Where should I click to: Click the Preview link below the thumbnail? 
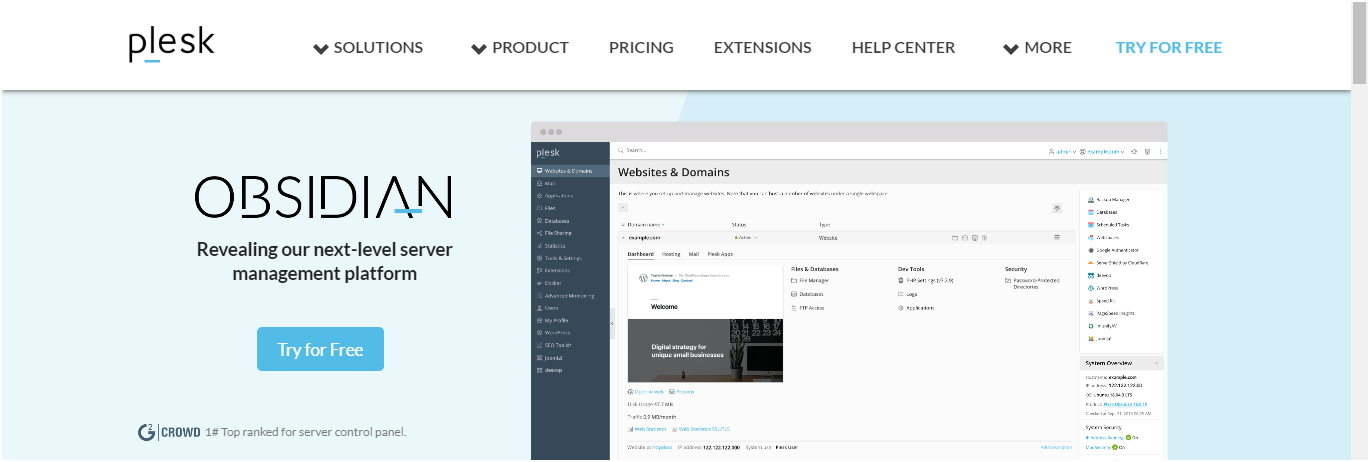coord(682,392)
